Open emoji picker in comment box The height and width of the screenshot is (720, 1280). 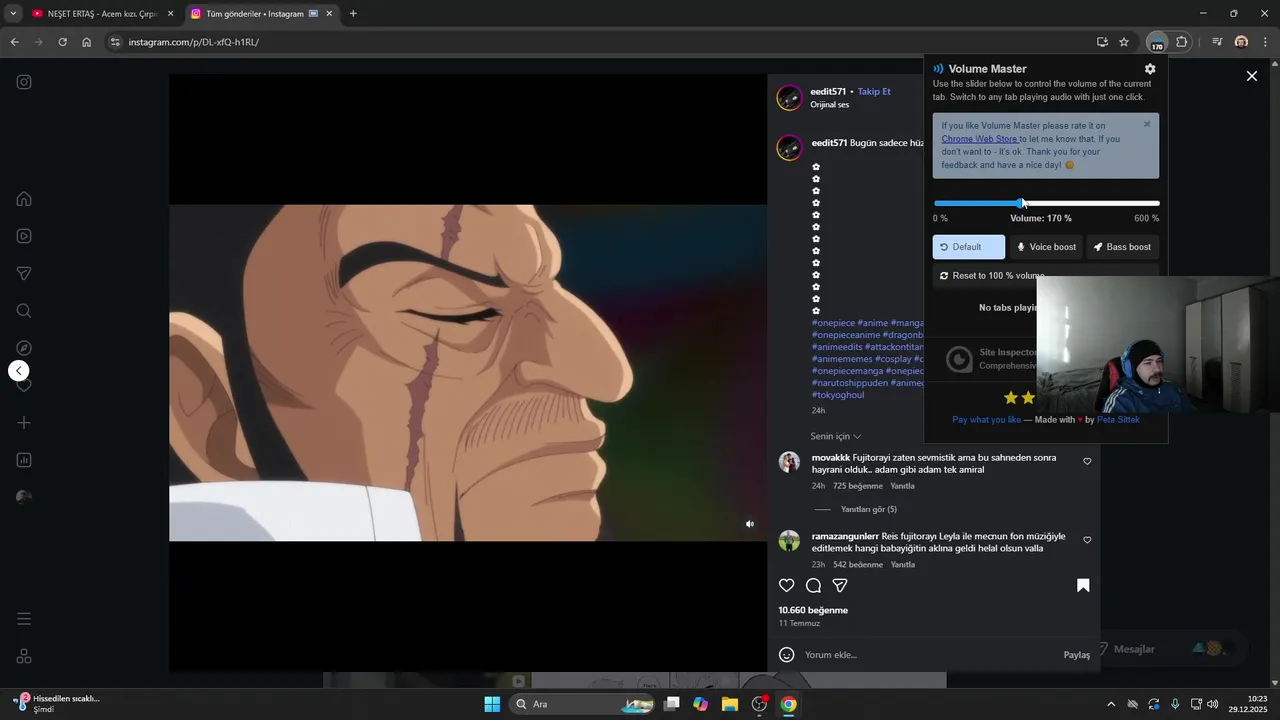click(x=787, y=655)
